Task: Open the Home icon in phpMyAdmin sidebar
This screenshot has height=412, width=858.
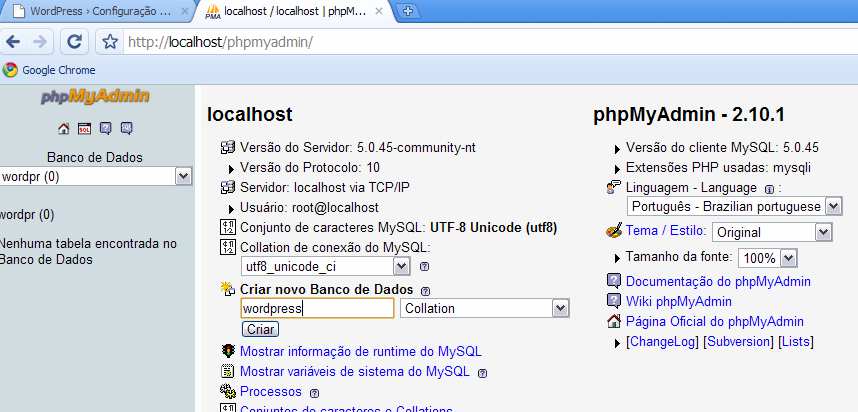Action: click(x=63, y=129)
